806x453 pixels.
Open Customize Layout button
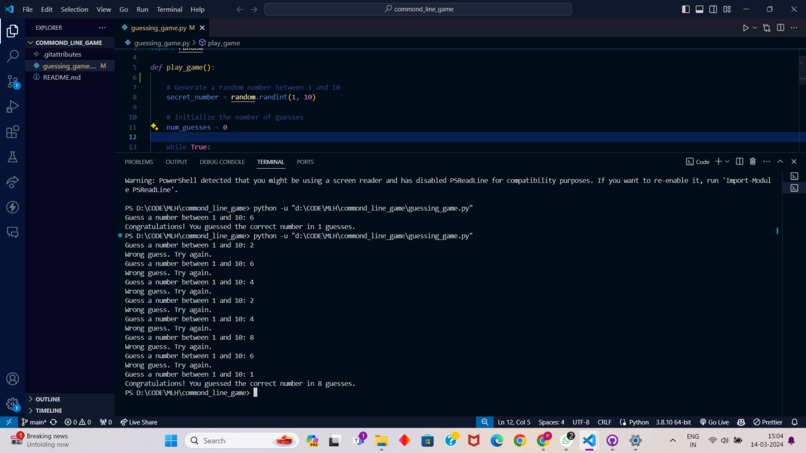727,9
